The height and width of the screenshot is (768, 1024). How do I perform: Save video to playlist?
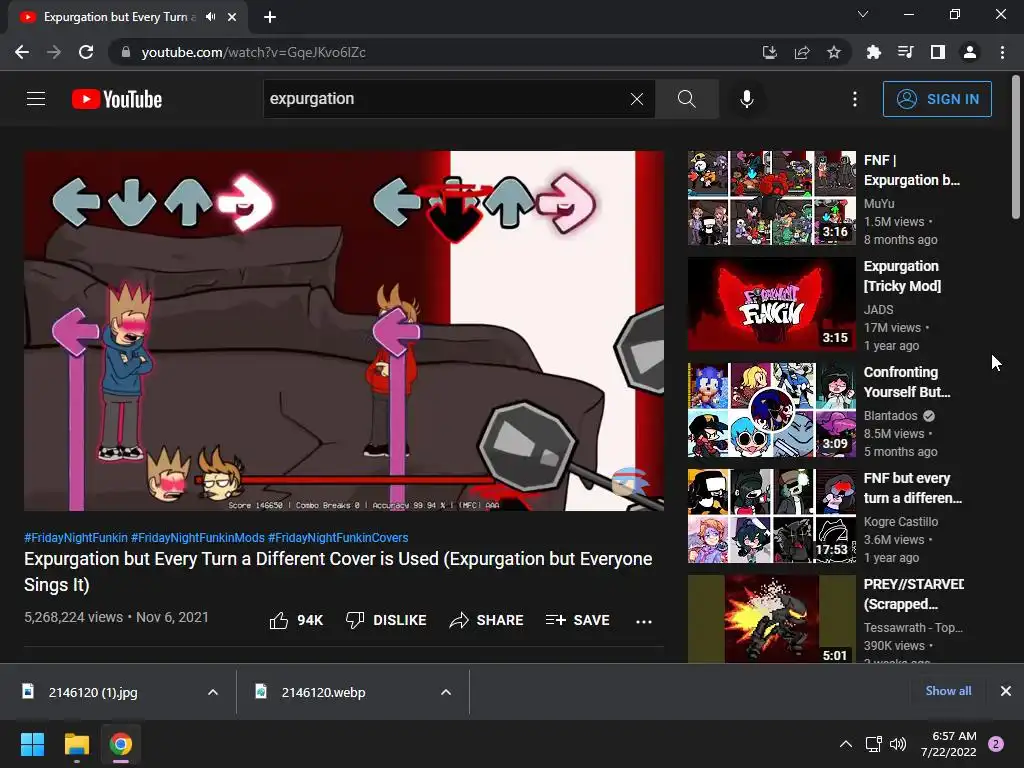(577, 620)
